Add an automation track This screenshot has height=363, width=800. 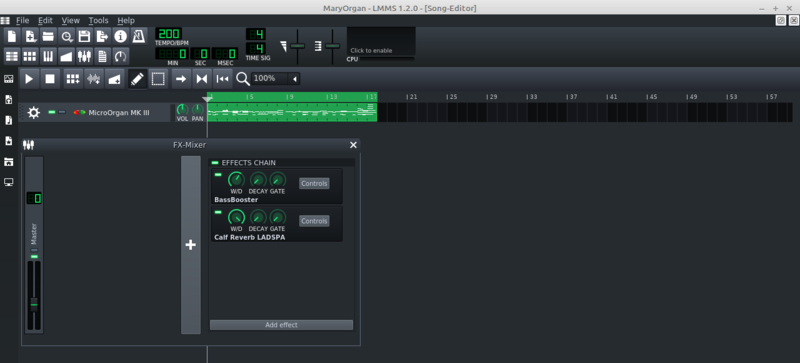[115, 79]
